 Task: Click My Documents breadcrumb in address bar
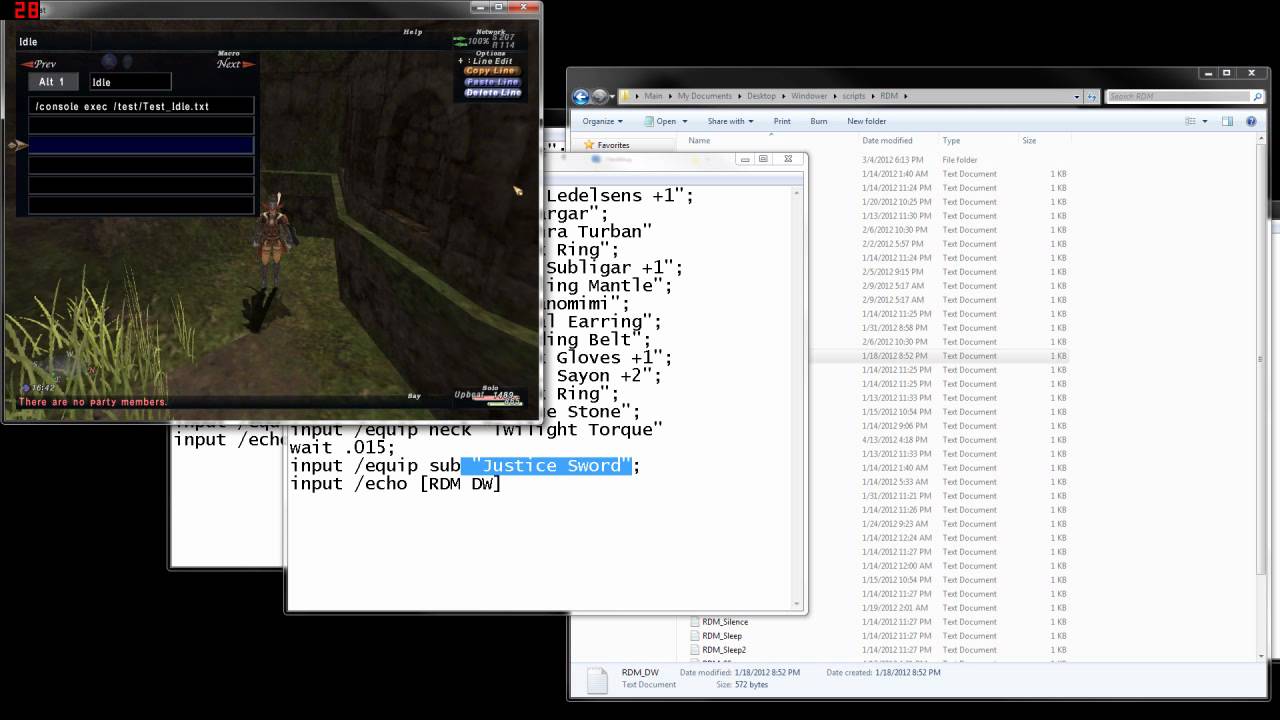coord(704,96)
